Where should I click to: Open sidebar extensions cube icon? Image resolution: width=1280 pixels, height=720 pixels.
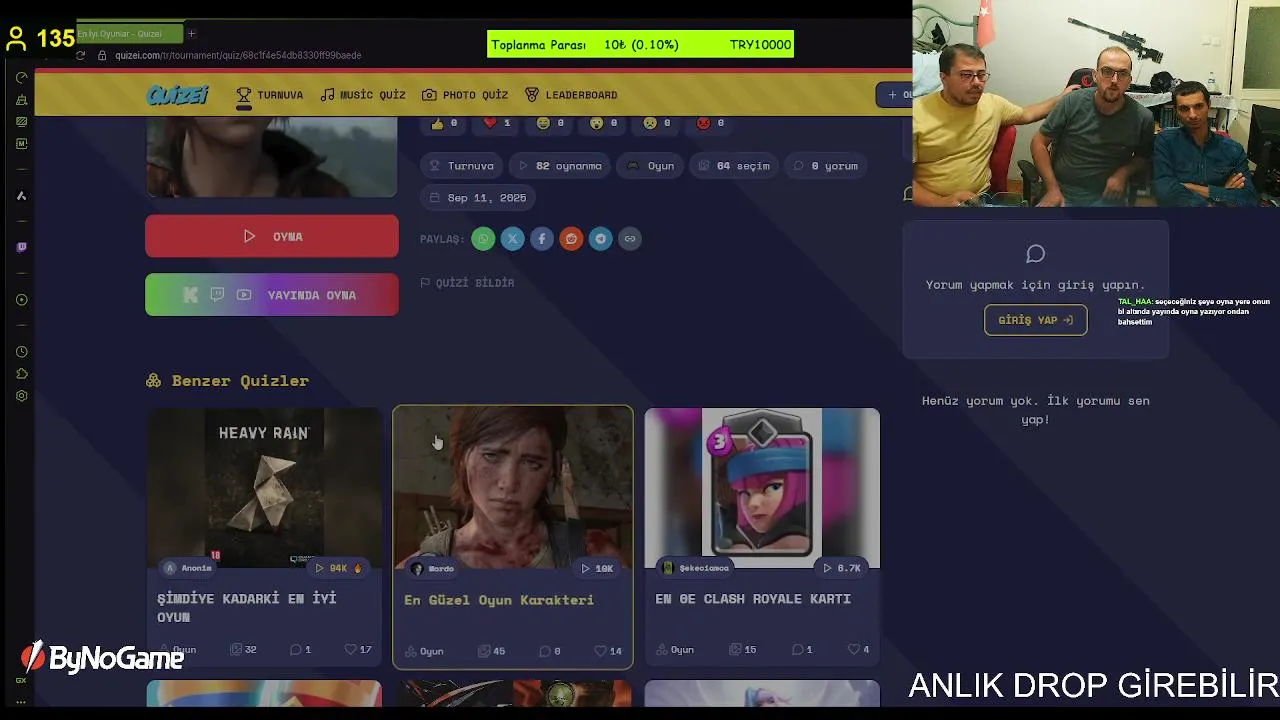pyautogui.click(x=21, y=374)
